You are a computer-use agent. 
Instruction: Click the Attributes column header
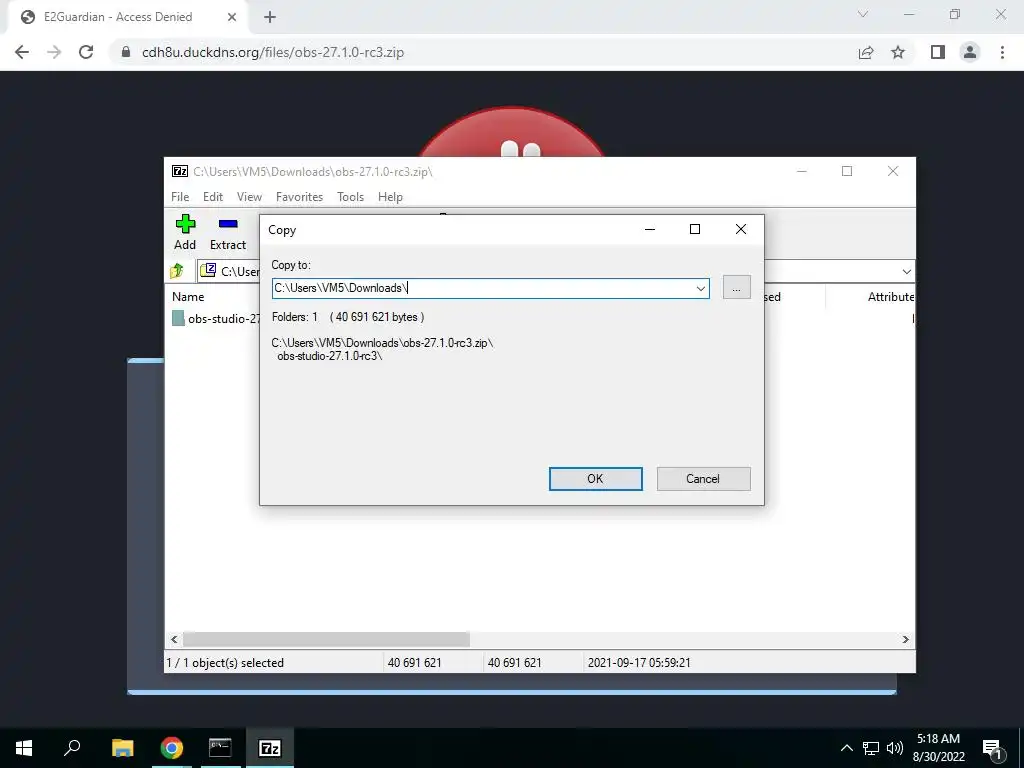891,296
